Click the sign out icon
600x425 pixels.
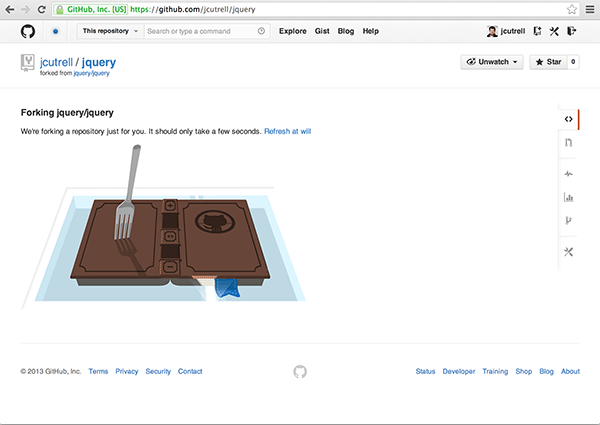coord(572,31)
